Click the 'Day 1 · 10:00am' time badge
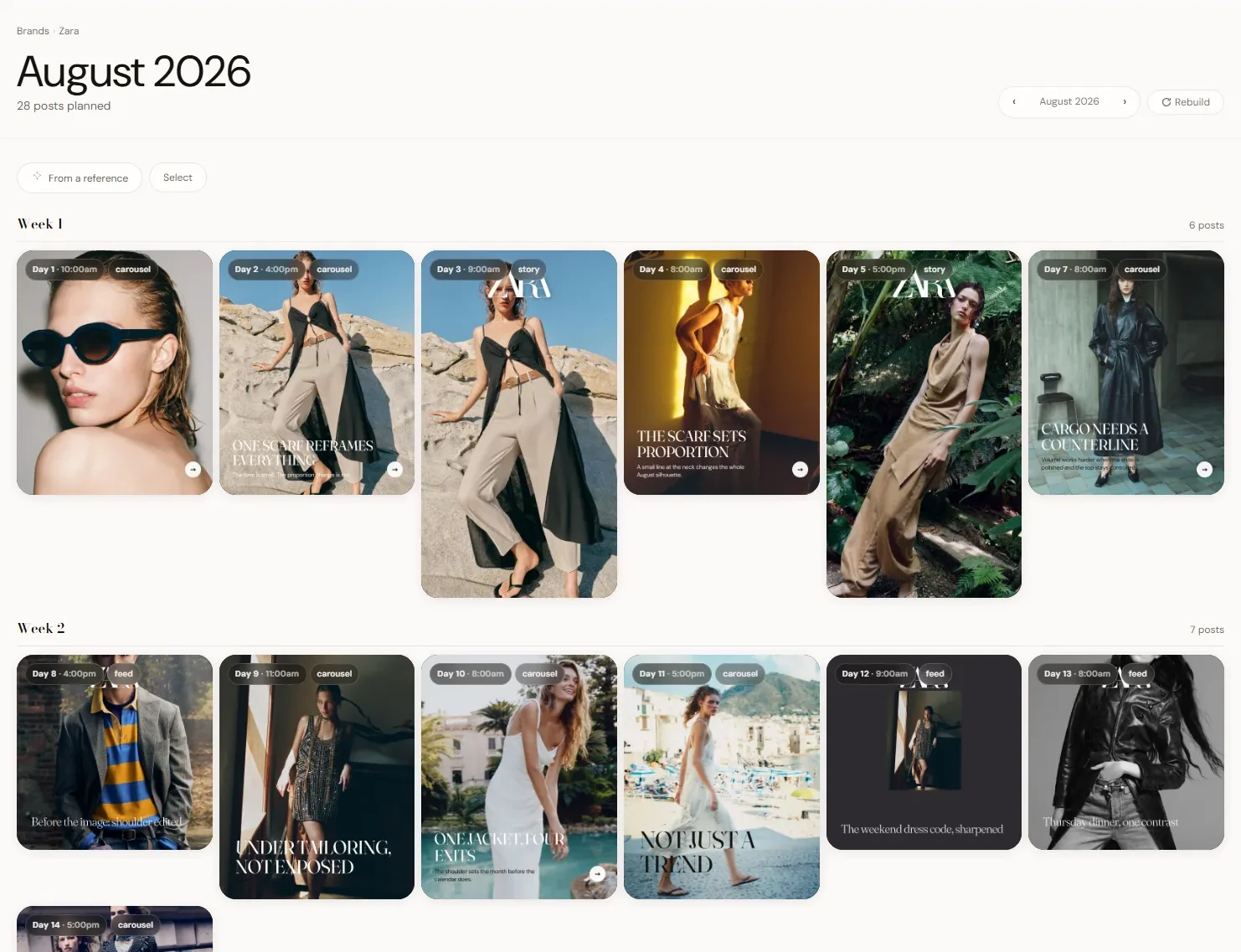The image size is (1241, 952). point(64,270)
